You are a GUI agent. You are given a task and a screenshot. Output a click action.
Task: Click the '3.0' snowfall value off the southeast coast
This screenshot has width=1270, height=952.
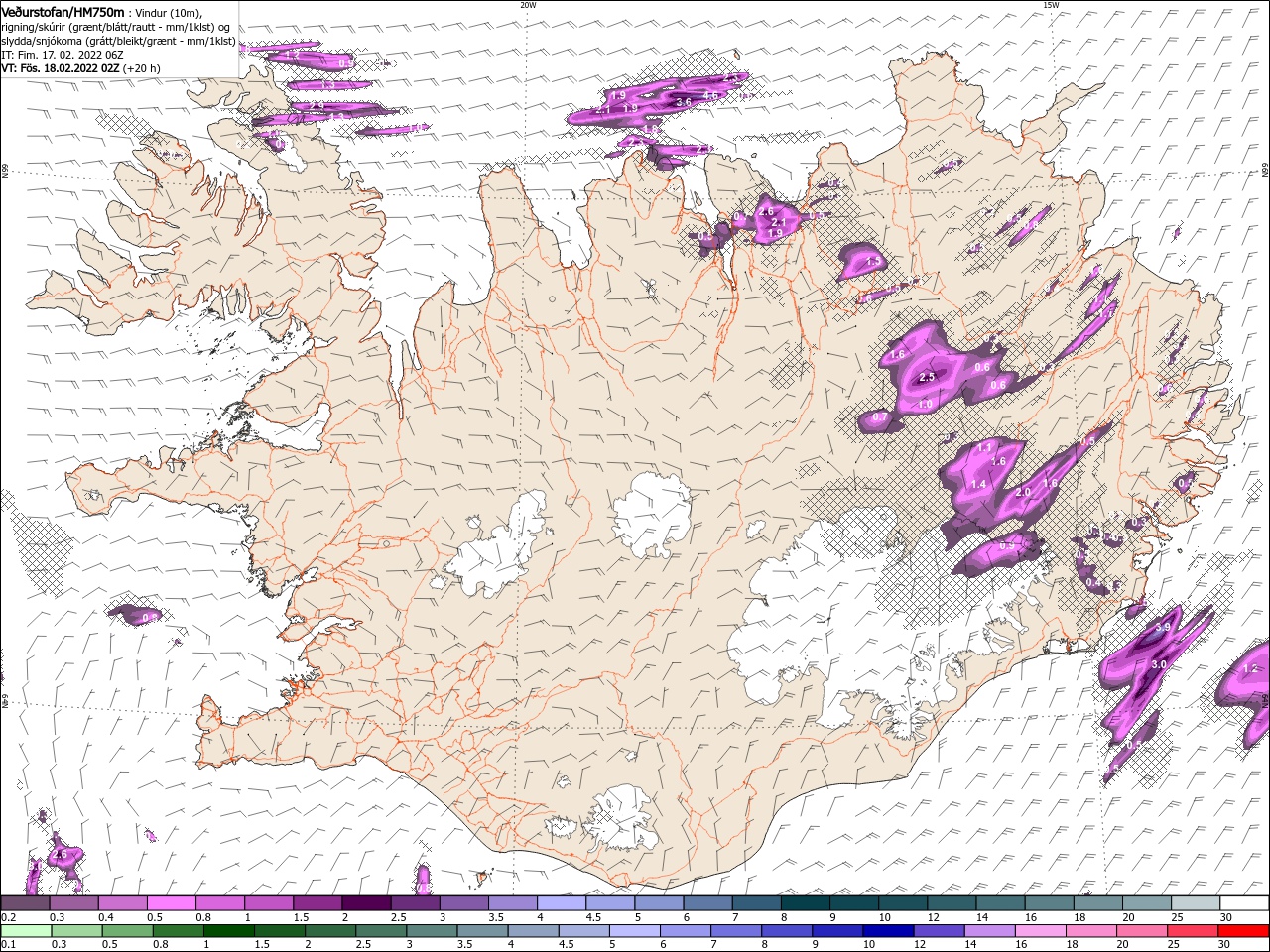coord(1158,664)
